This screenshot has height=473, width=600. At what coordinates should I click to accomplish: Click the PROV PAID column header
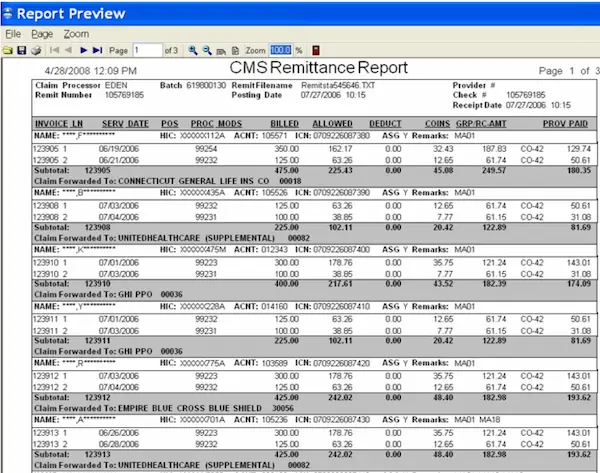click(565, 124)
